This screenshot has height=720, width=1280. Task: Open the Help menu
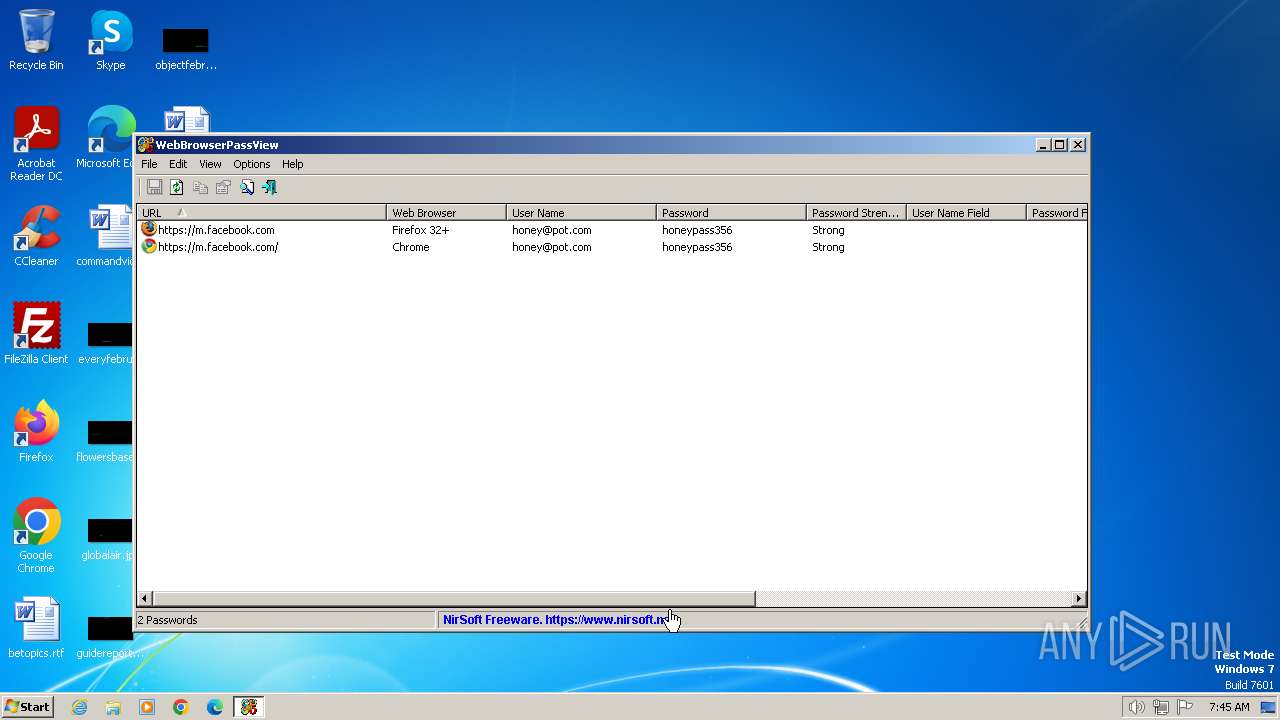(292, 164)
